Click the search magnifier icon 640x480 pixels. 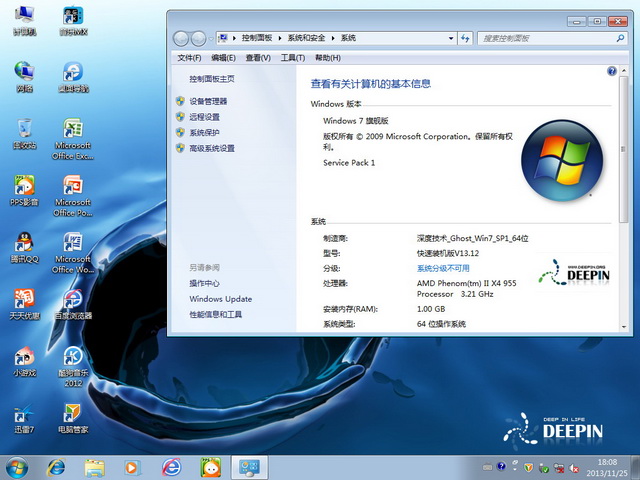click(x=620, y=38)
